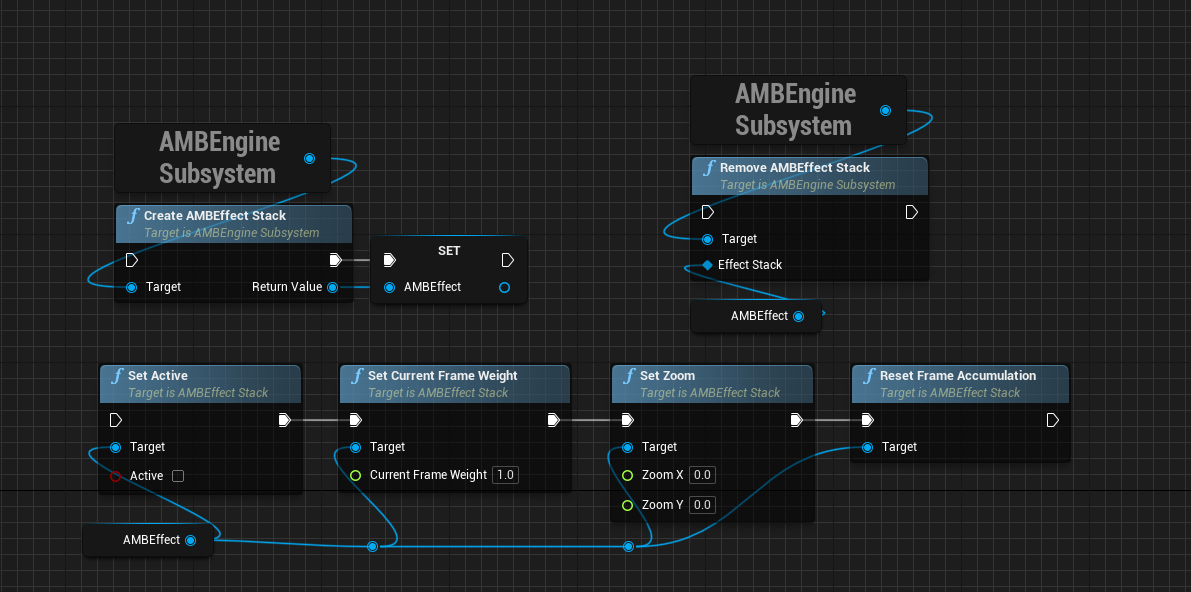This screenshot has width=1191, height=592.
Task: Click output pin of upper AMBEffect variable node
Action: click(x=798, y=316)
